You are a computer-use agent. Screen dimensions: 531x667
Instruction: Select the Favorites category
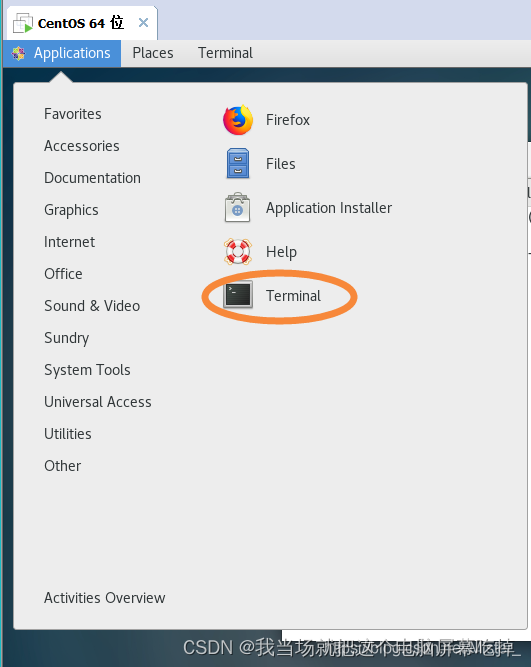[73, 114]
